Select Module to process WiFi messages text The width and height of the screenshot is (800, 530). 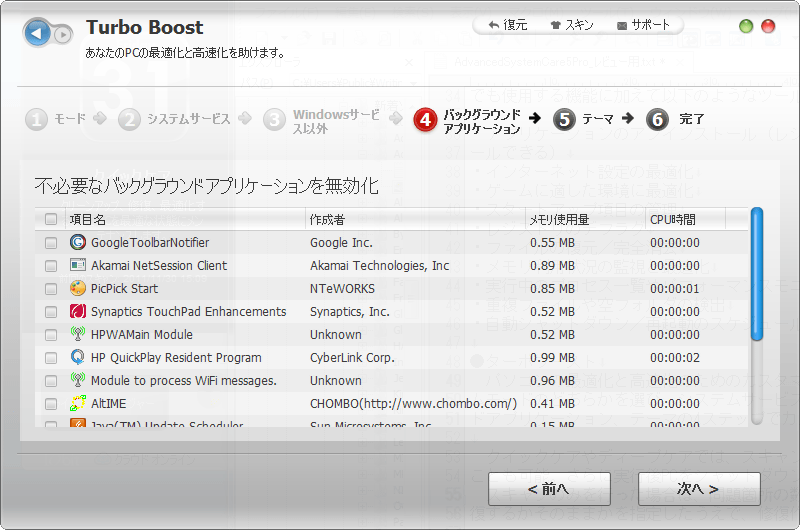point(184,381)
